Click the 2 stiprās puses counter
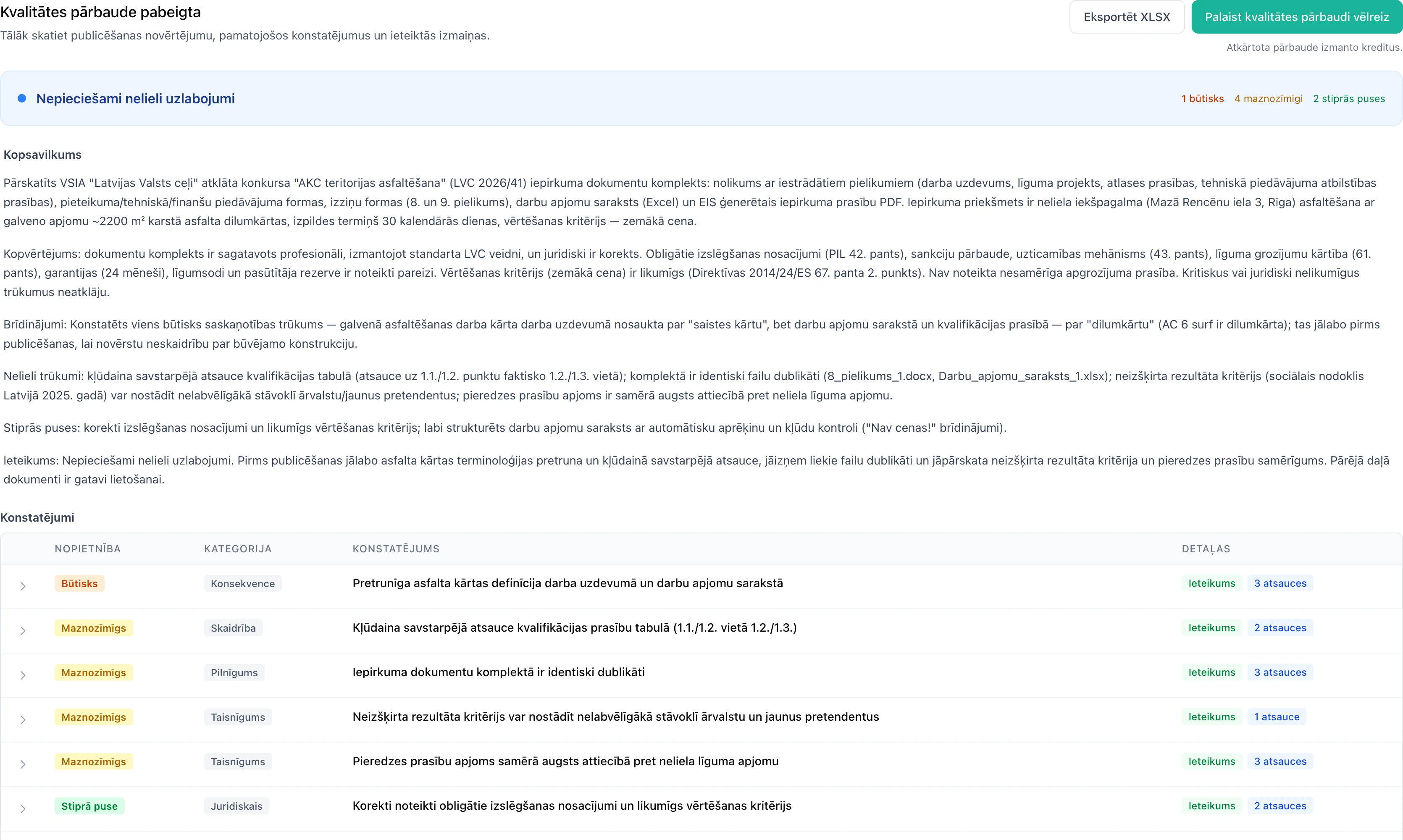1403x840 pixels. [x=1349, y=99]
